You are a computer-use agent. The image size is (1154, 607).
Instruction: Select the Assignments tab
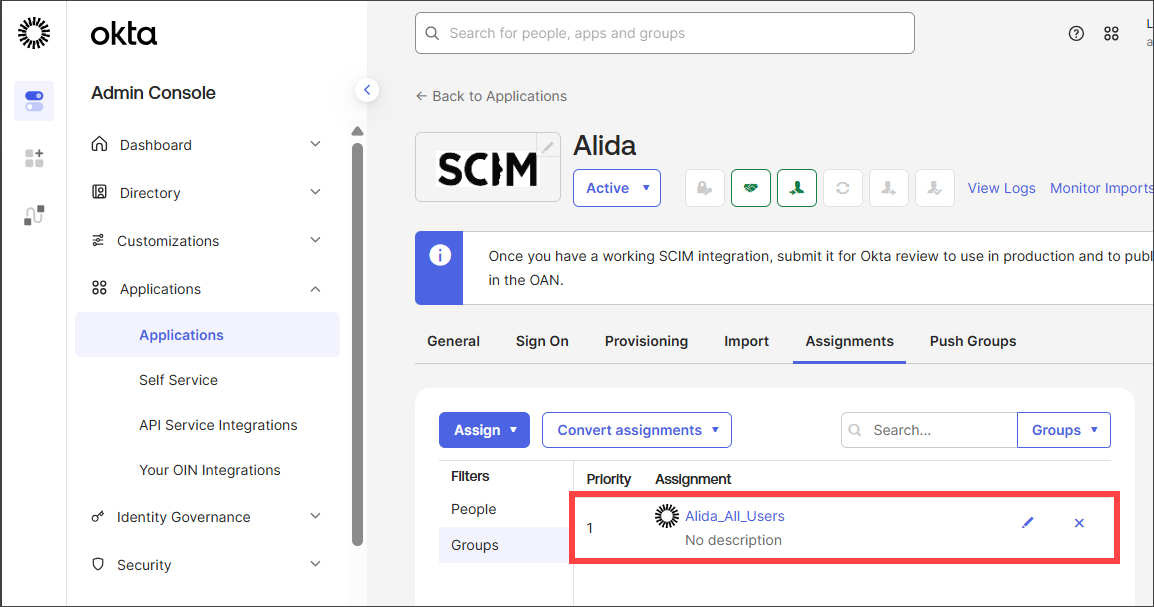(x=849, y=341)
